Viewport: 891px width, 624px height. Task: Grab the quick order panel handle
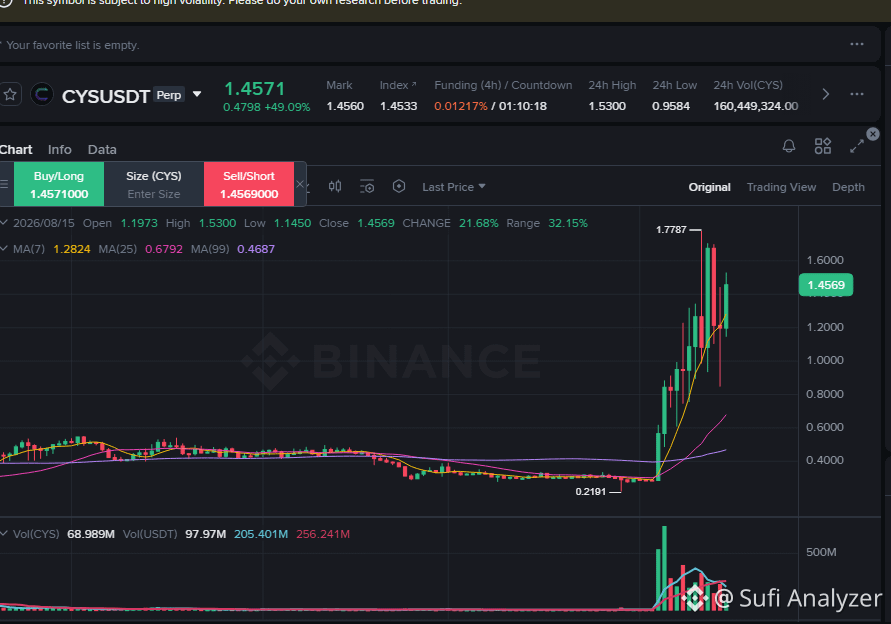[x=5, y=184]
